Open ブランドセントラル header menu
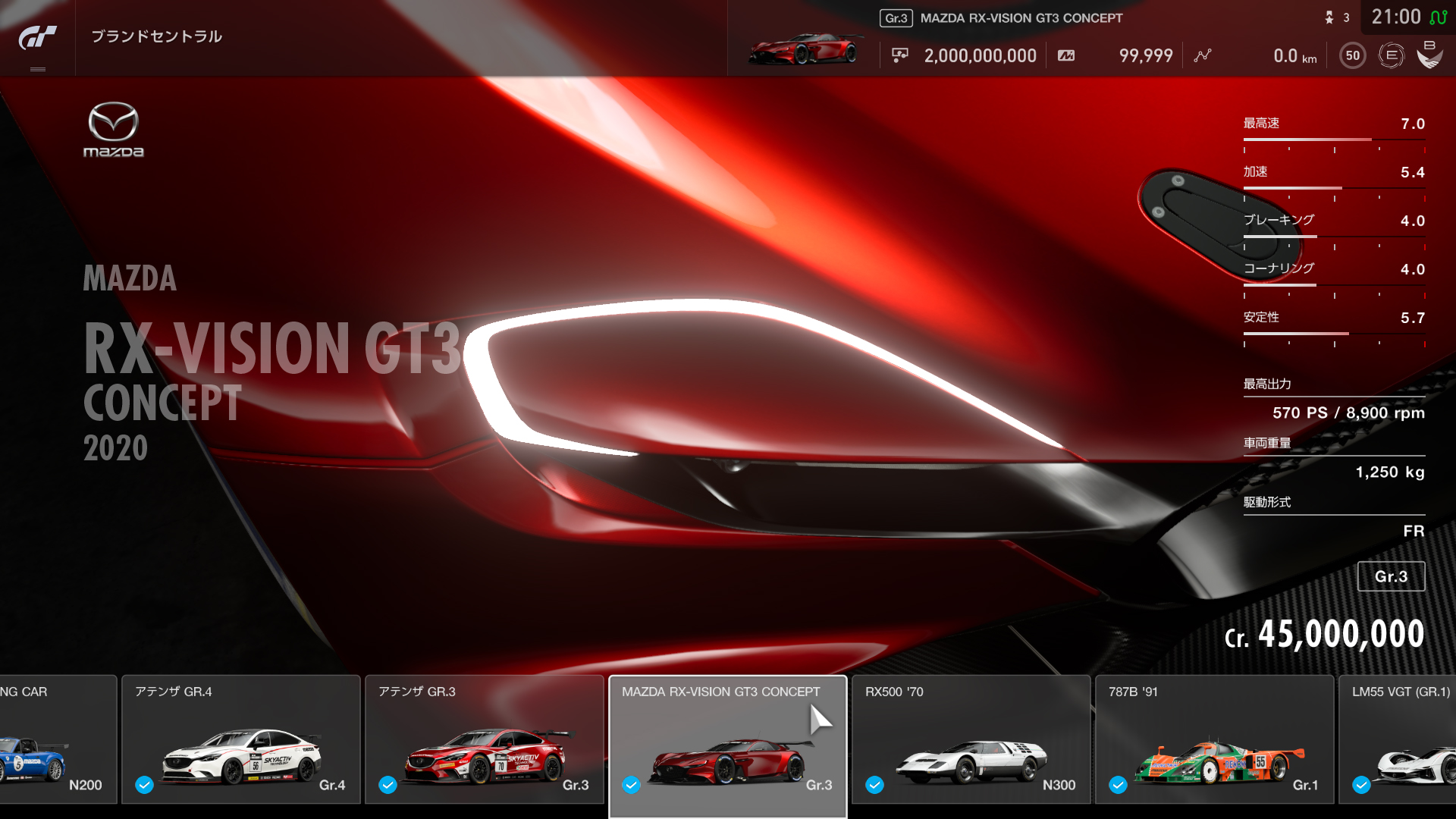 tap(156, 36)
